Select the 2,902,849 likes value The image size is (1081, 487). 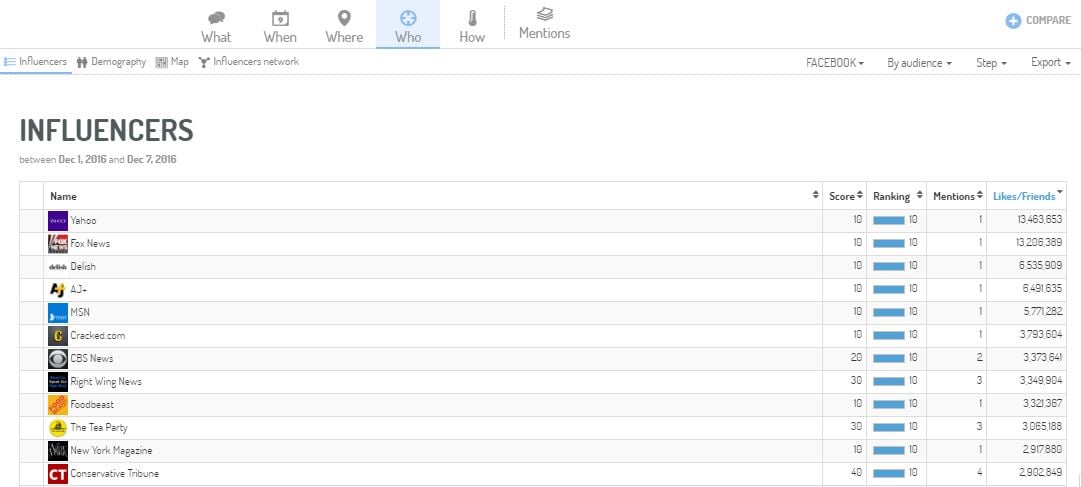click(x=1042, y=474)
